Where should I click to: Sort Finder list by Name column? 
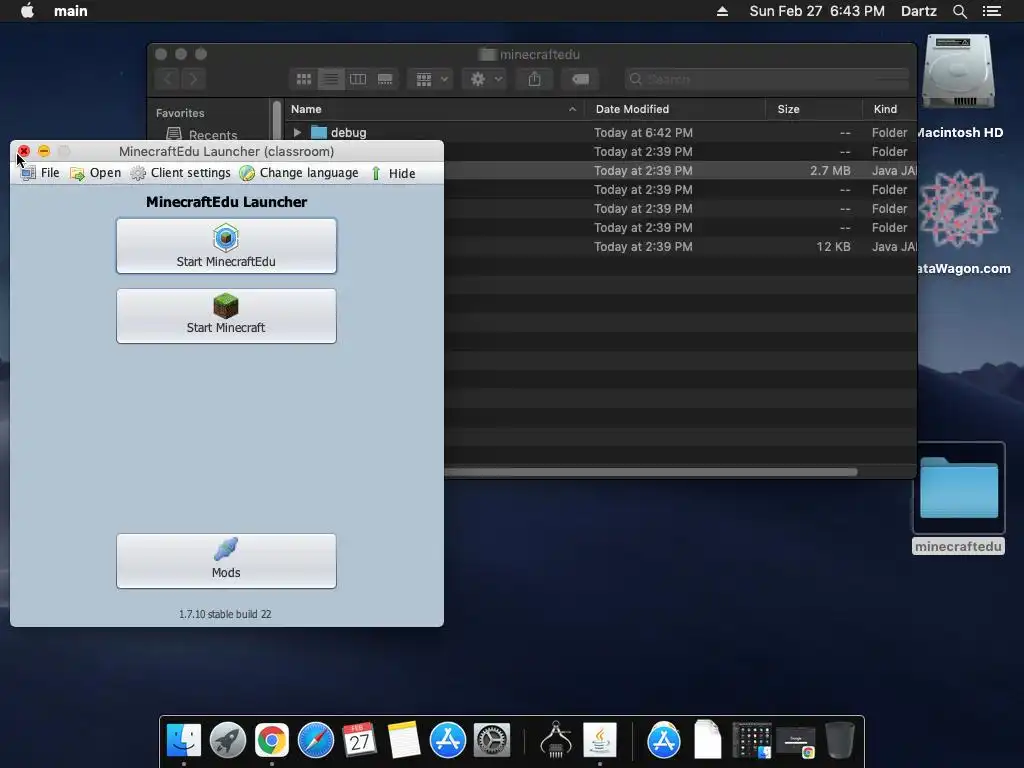point(434,109)
